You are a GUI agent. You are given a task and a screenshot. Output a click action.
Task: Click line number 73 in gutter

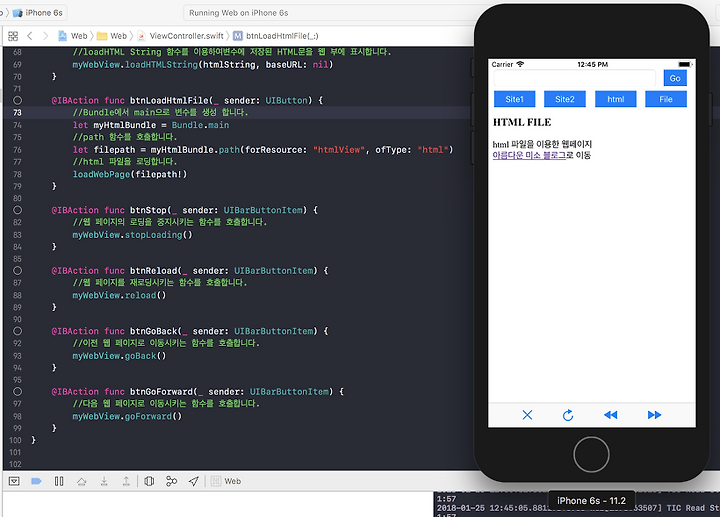[x=17, y=112]
